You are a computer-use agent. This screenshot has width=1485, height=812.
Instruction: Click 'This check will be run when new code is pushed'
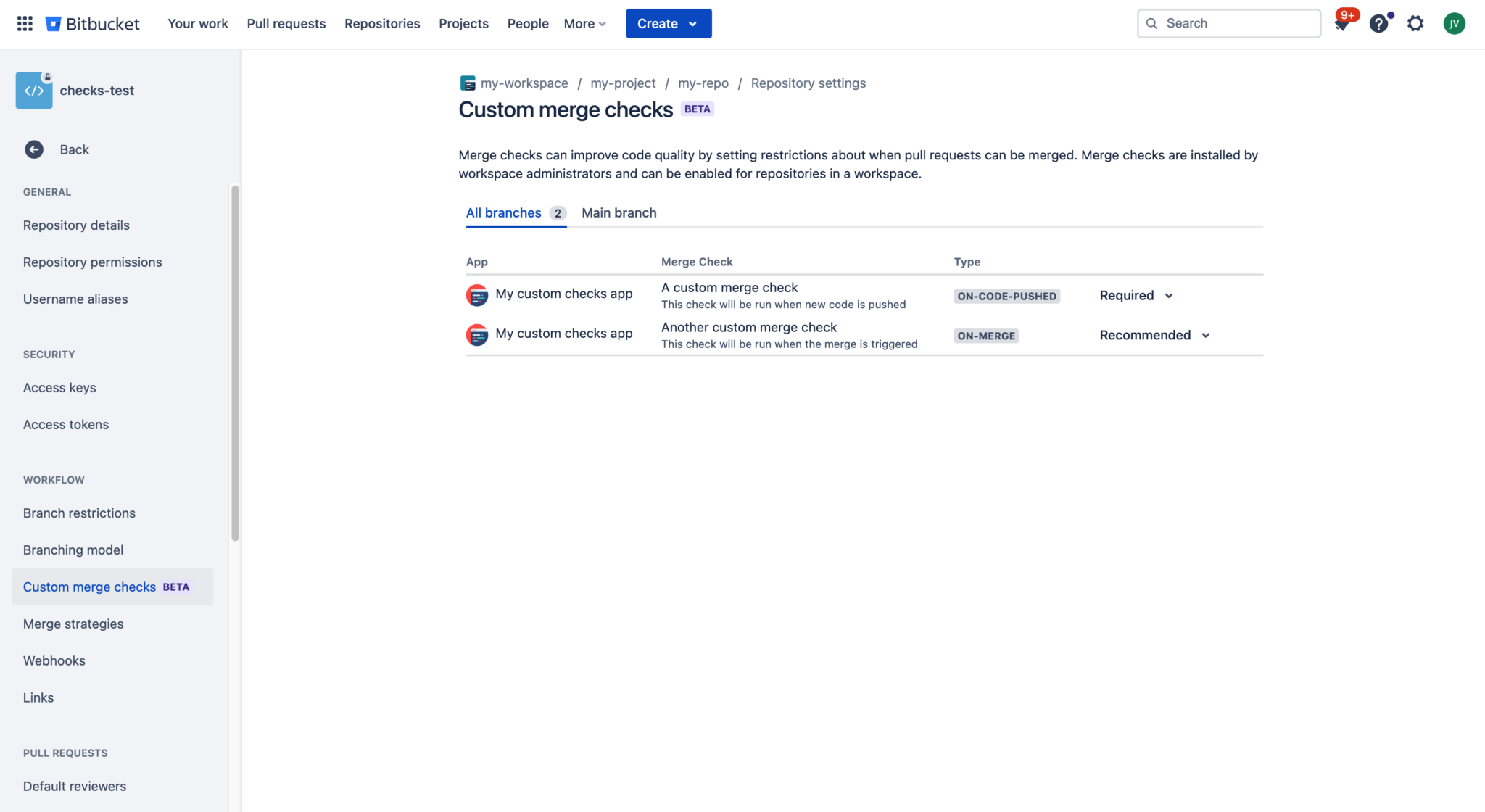(x=784, y=304)
